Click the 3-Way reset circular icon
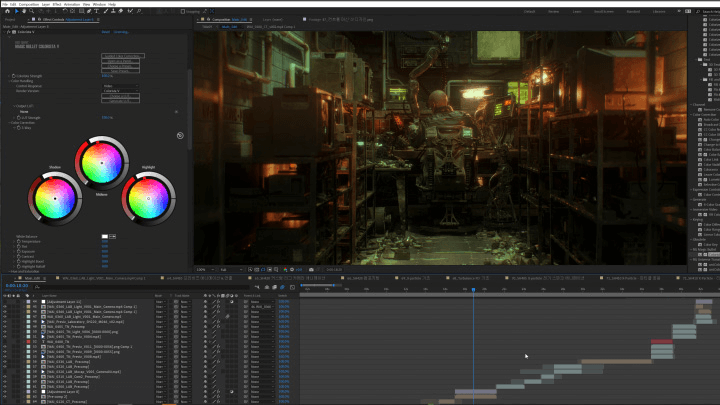 tap(180, 135)
